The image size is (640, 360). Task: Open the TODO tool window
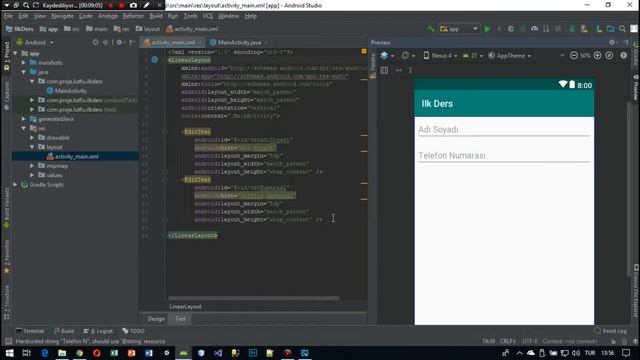click(133, 331)
